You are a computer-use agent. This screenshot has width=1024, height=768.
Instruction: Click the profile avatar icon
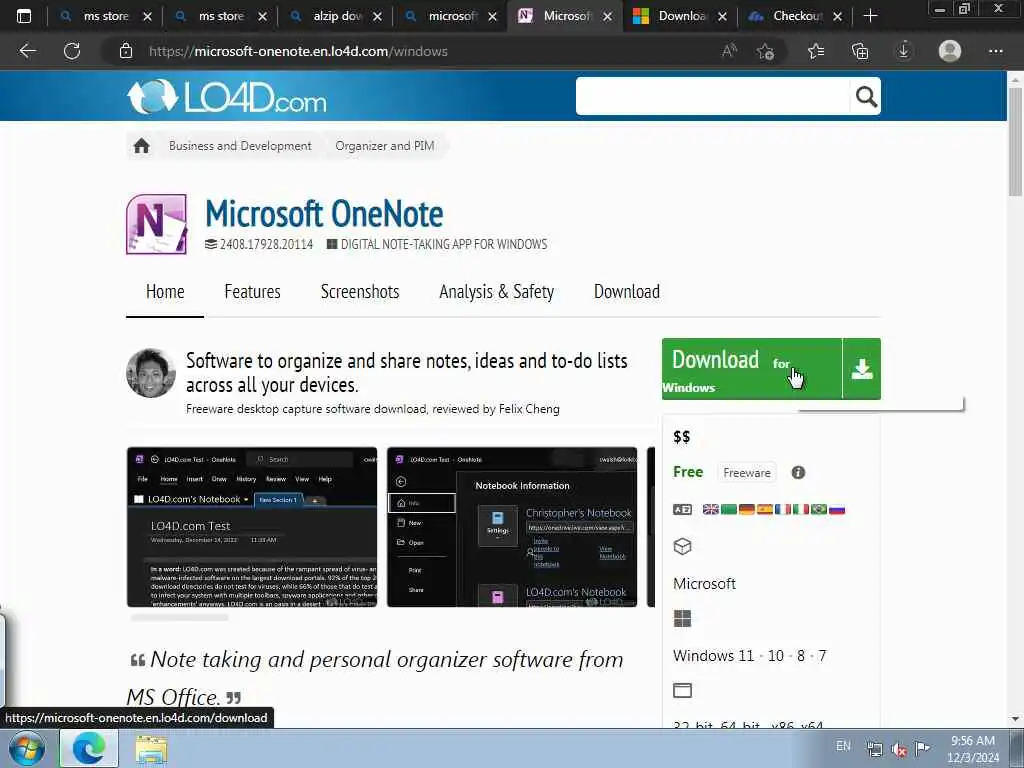[950, 51]
